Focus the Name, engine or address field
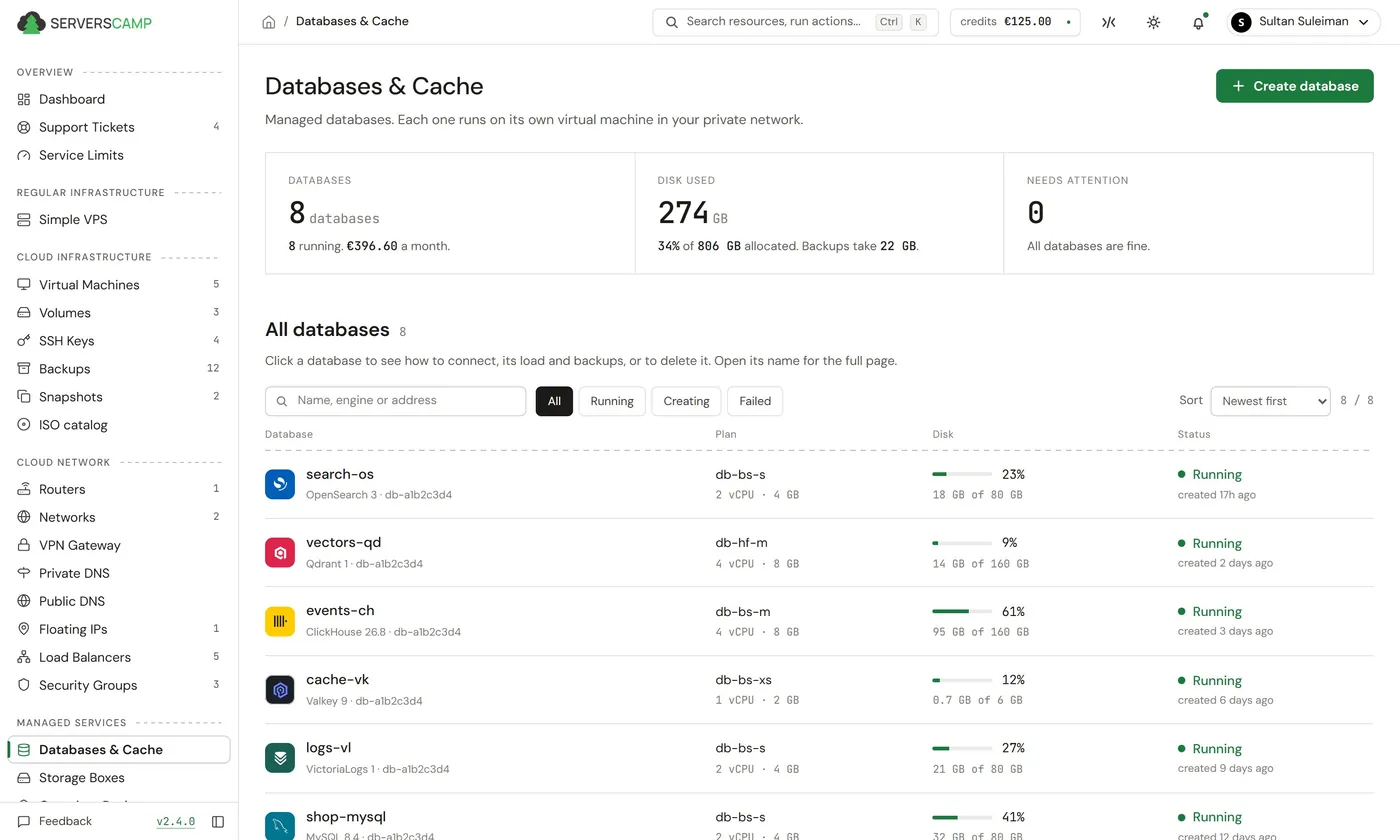The width and height of the screenshot is (1400, 840). pos(395,401)
